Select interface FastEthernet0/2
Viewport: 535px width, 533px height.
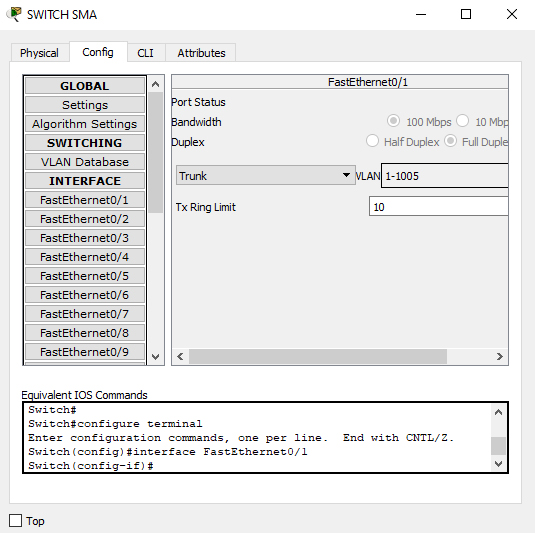click(x=85, y=219)
